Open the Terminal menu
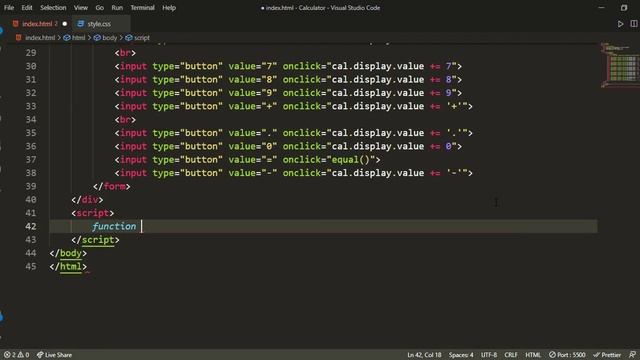 point(142,8)
